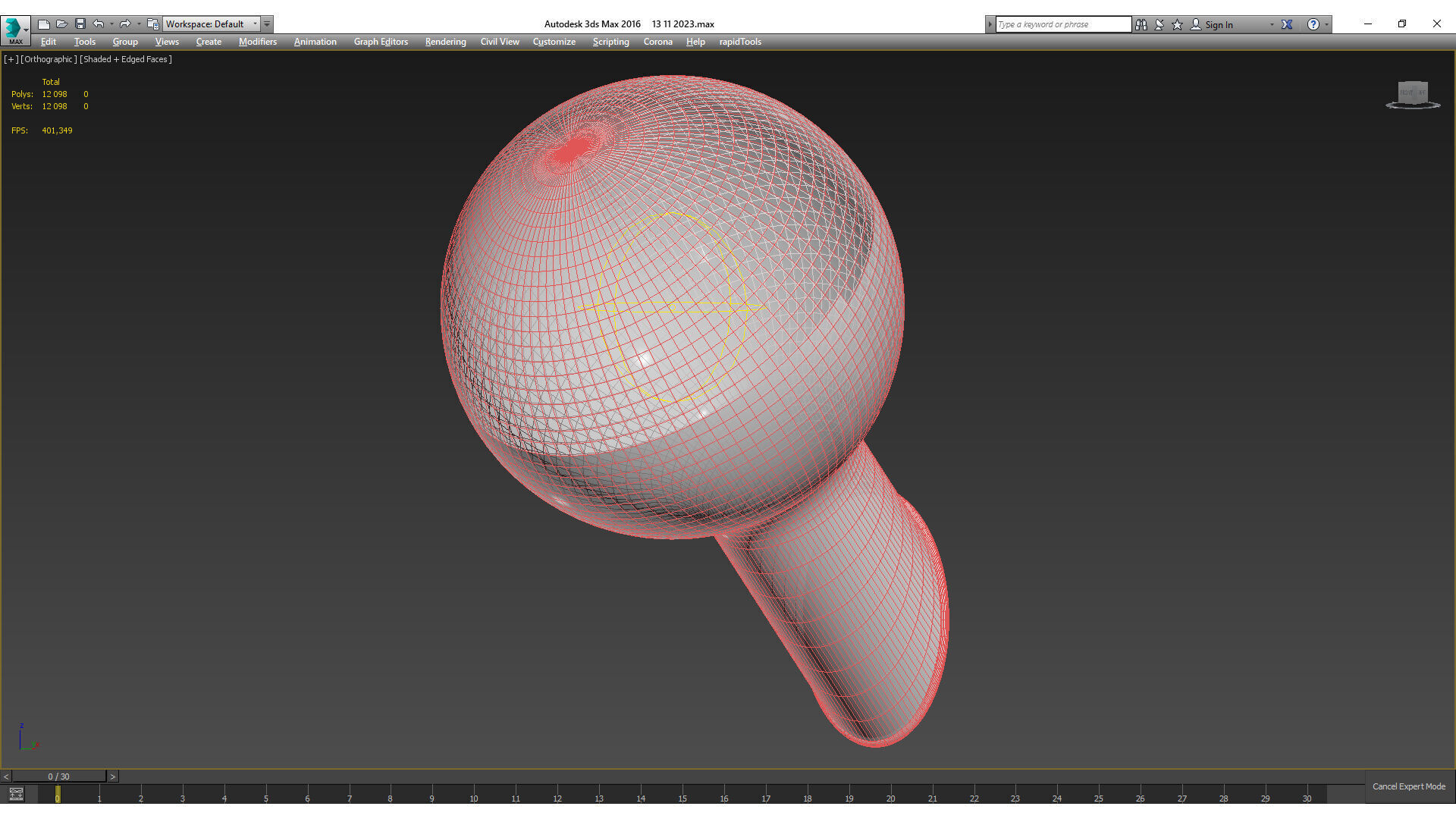The height and width of the screenshot is (819, 1456).
Task: Open the Modifiers menu
Action: (x=258, y=42)
